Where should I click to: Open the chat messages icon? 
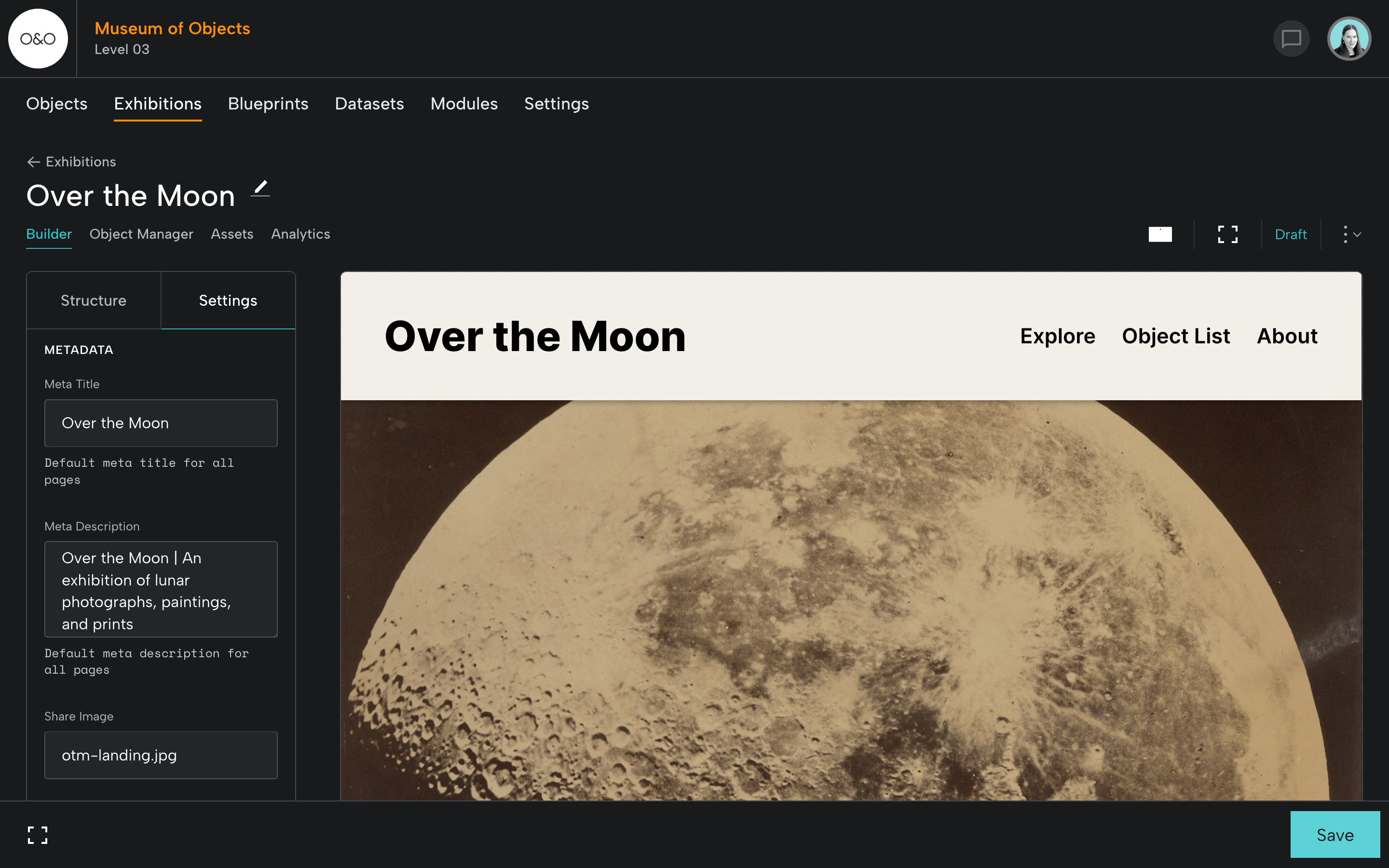click(x=1292, y=39)
